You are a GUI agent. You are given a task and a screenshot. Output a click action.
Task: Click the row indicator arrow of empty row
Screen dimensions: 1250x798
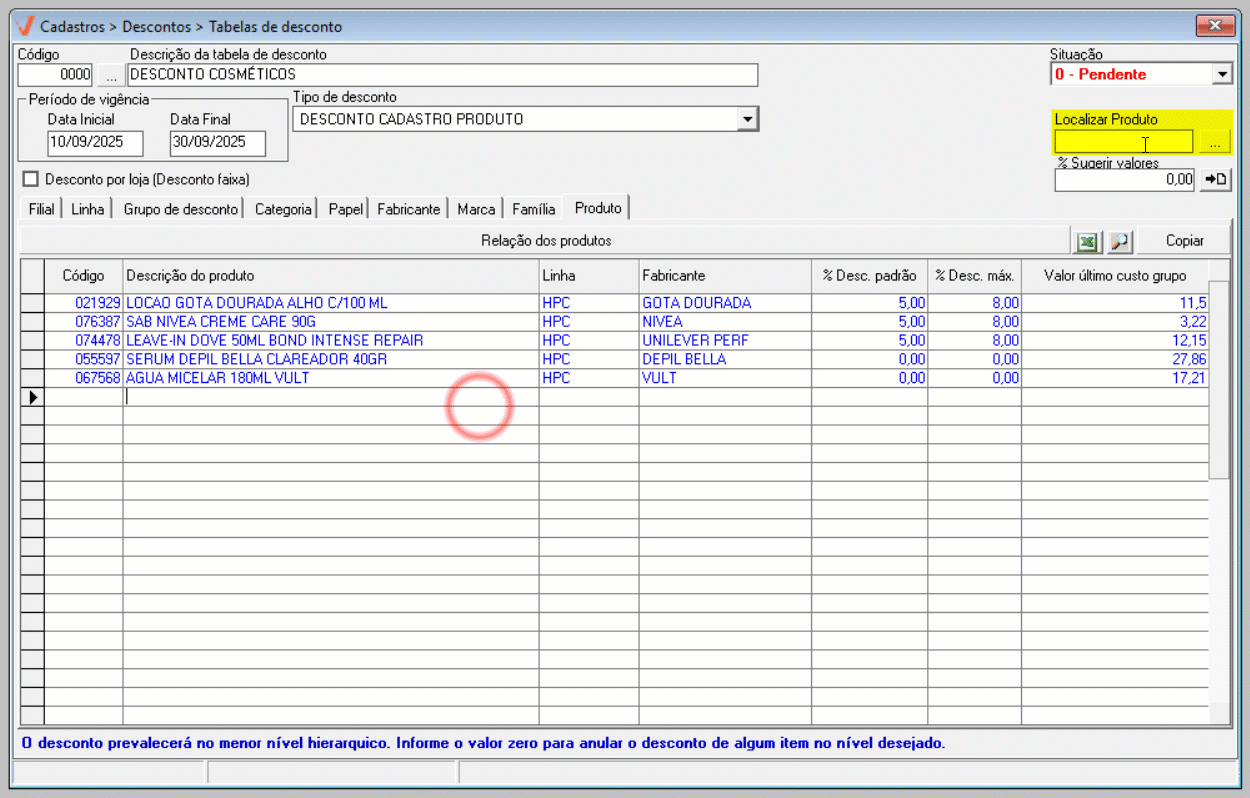[x=33, y=397]
